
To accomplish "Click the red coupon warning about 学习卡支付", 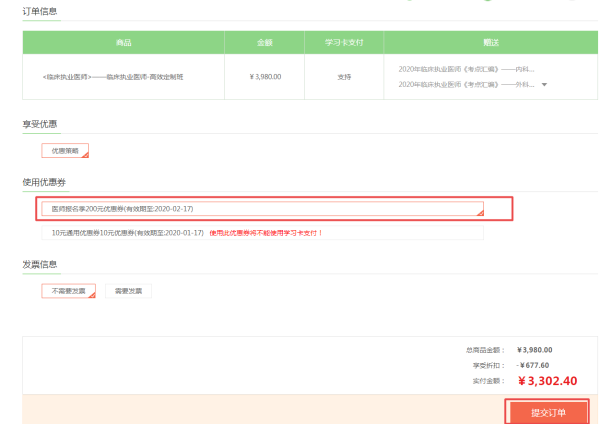I will pyautogui.click(x=266, y=232).
